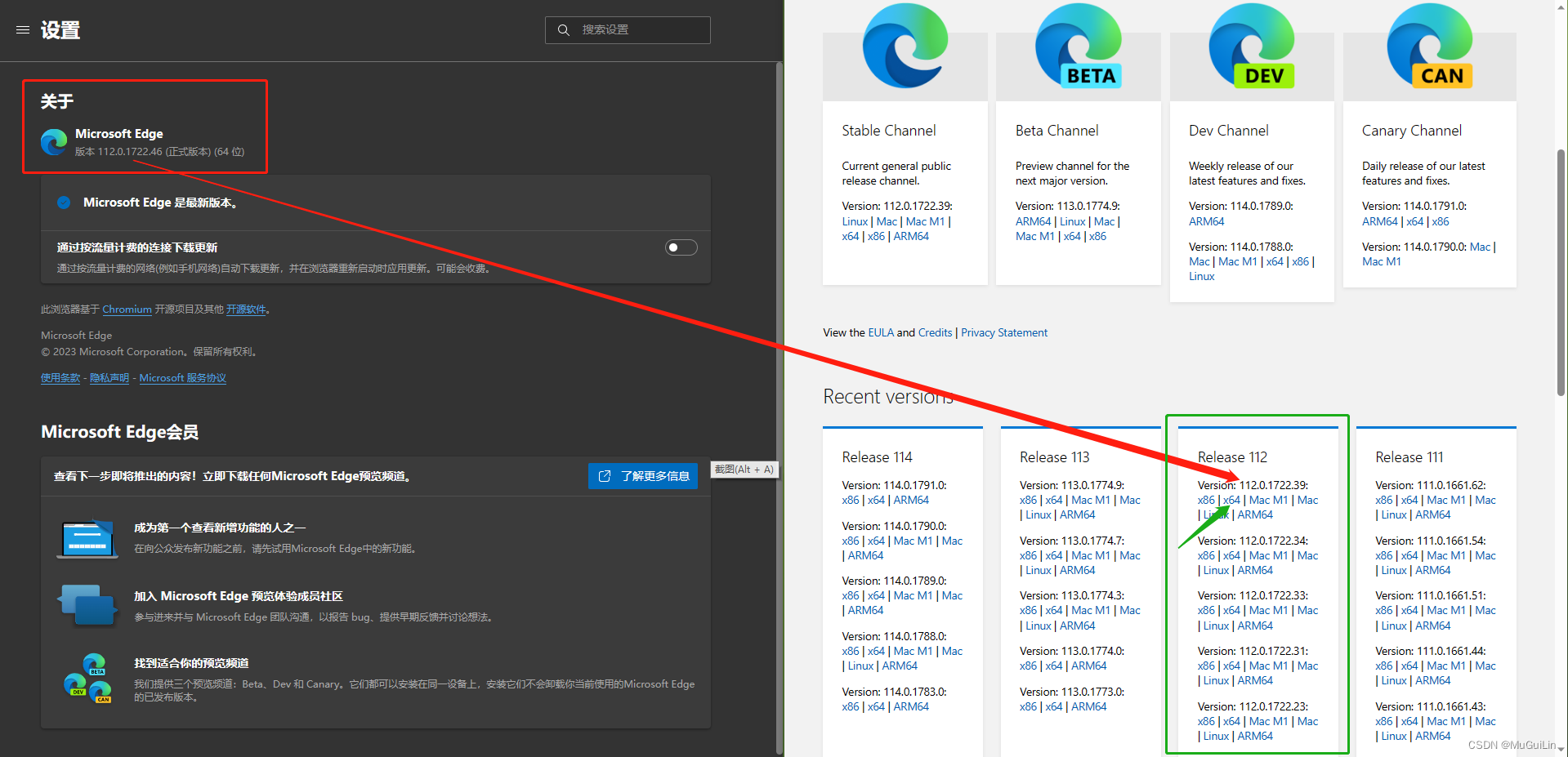Open the settings hamburger menu

coord(23,30)
